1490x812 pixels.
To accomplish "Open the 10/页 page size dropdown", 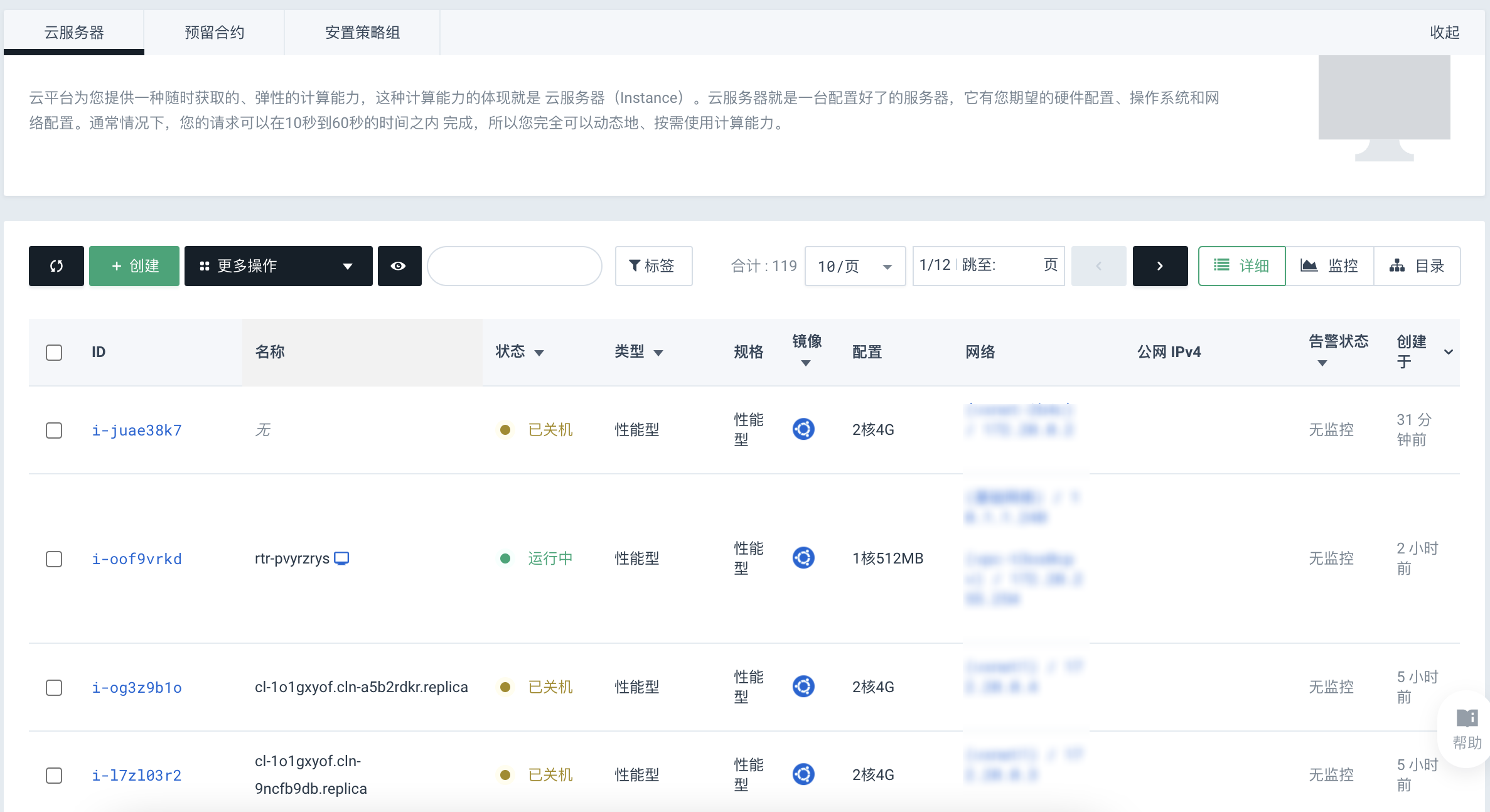I will [x=855, y=266].
